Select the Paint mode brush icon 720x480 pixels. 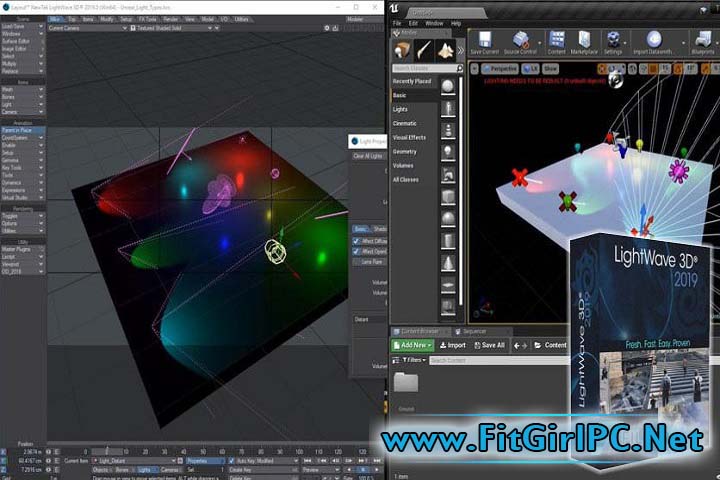pyautogui.click(x=424, y=50)
